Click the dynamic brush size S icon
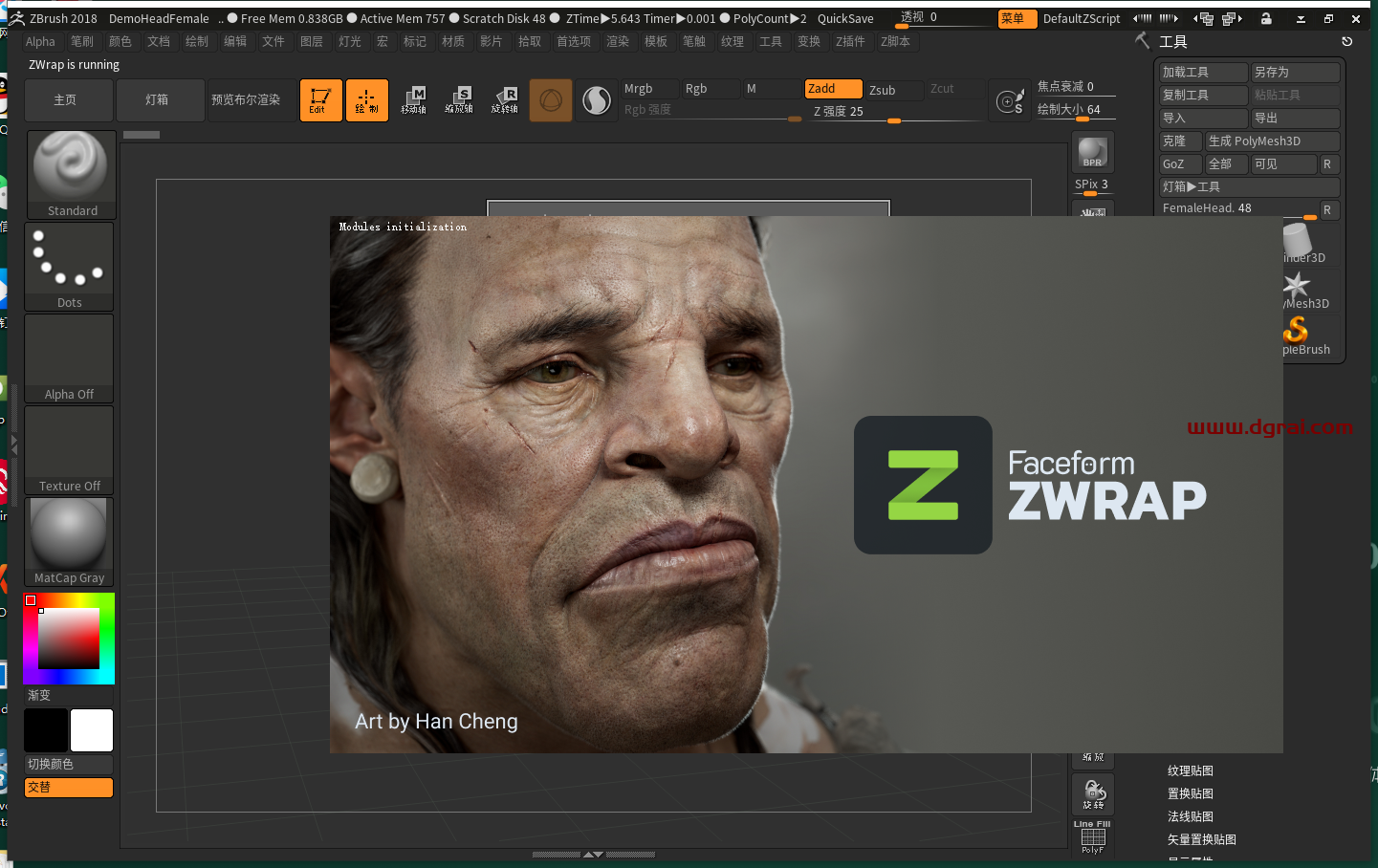The image size is (1378, 868). 1010,101
